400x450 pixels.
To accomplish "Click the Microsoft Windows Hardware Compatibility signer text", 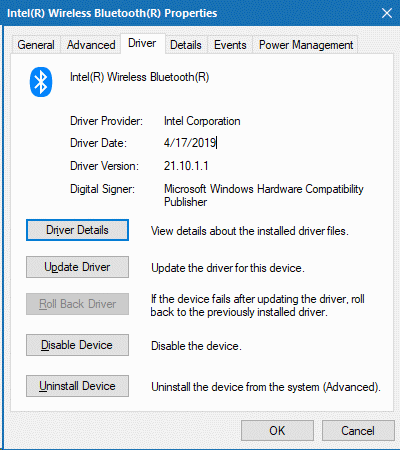I will pos(263,195).
